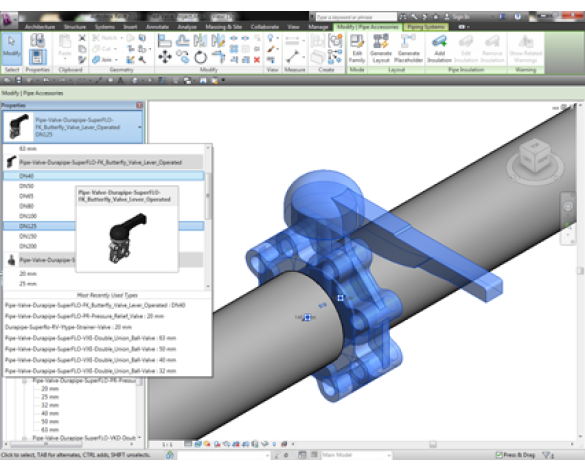Open Type Properties icon in Properties panel
The image size is (585, 471).
coord(37,40)
